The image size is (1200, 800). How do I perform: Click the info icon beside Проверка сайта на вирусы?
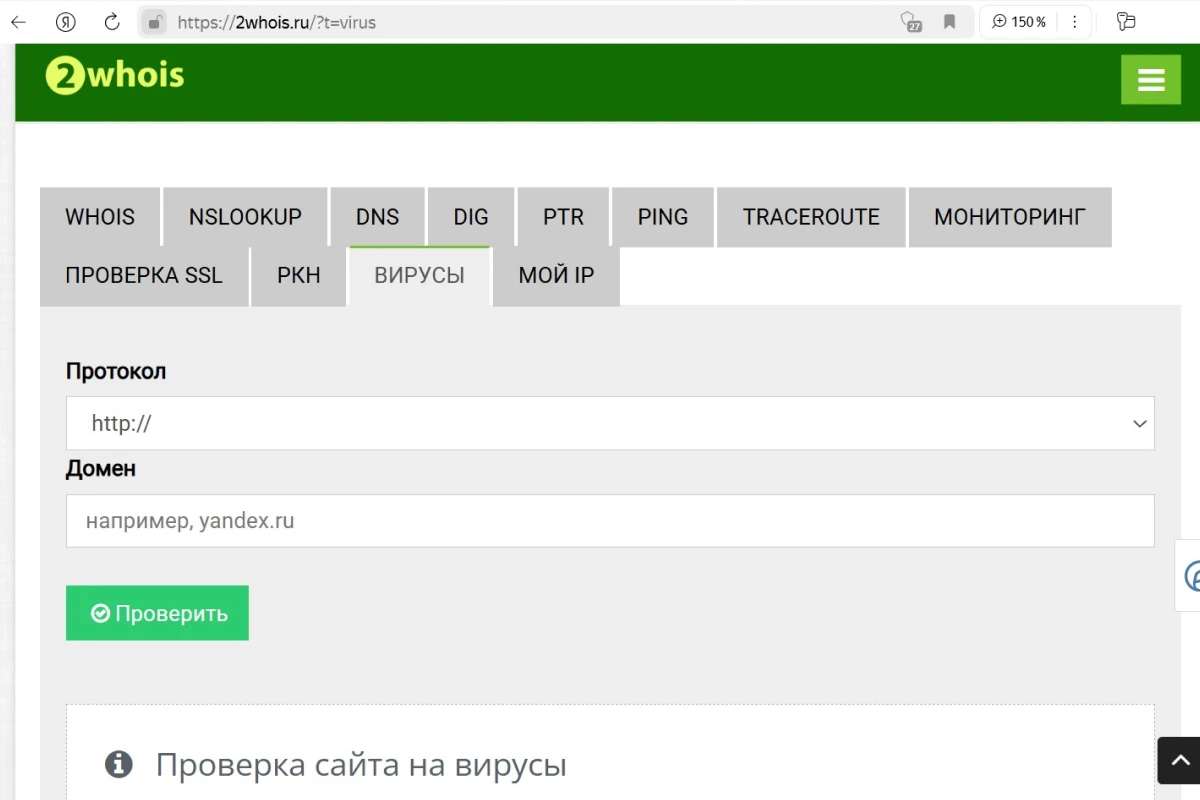click(119, 765)
